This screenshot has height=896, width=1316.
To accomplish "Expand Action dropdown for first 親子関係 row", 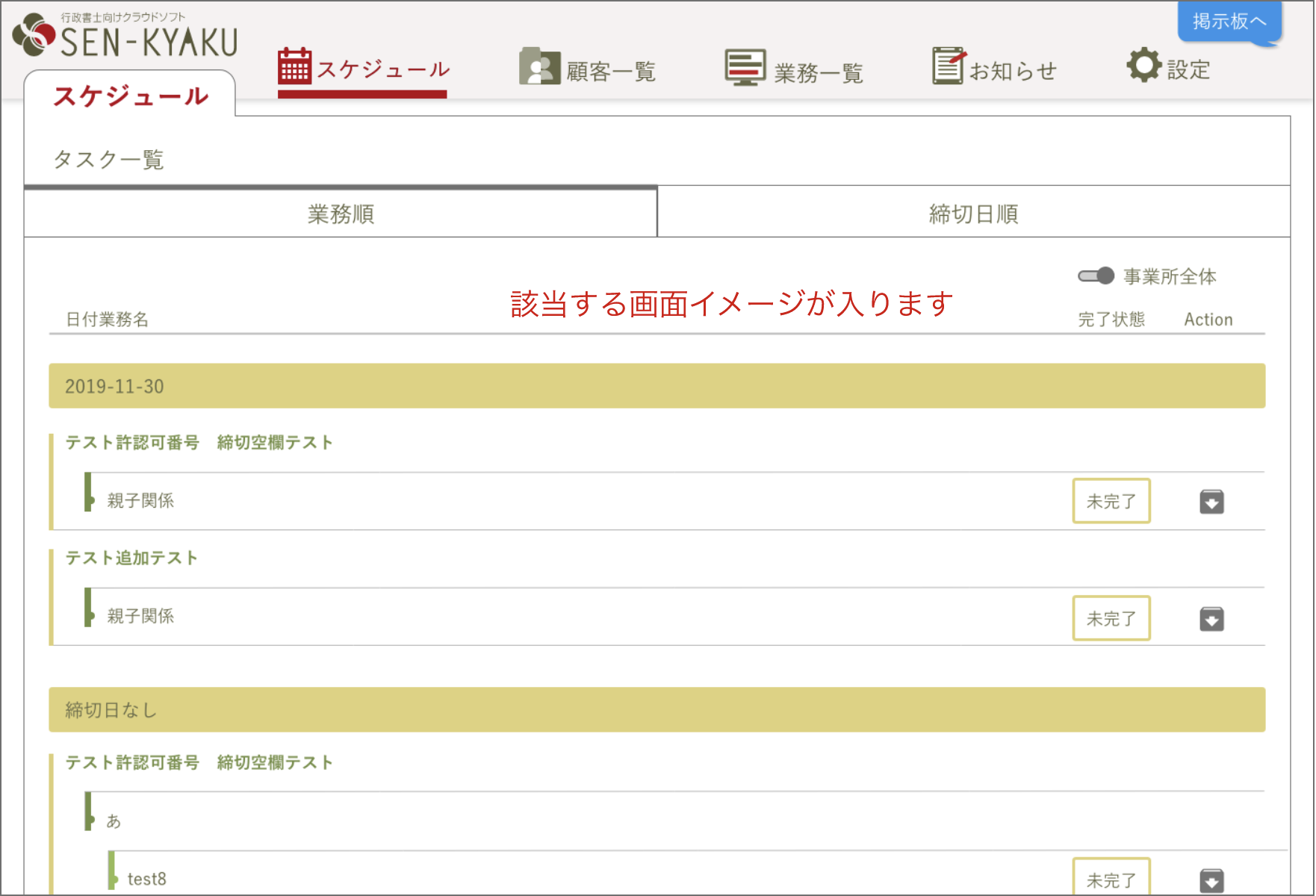I will tap(1211, 501).
